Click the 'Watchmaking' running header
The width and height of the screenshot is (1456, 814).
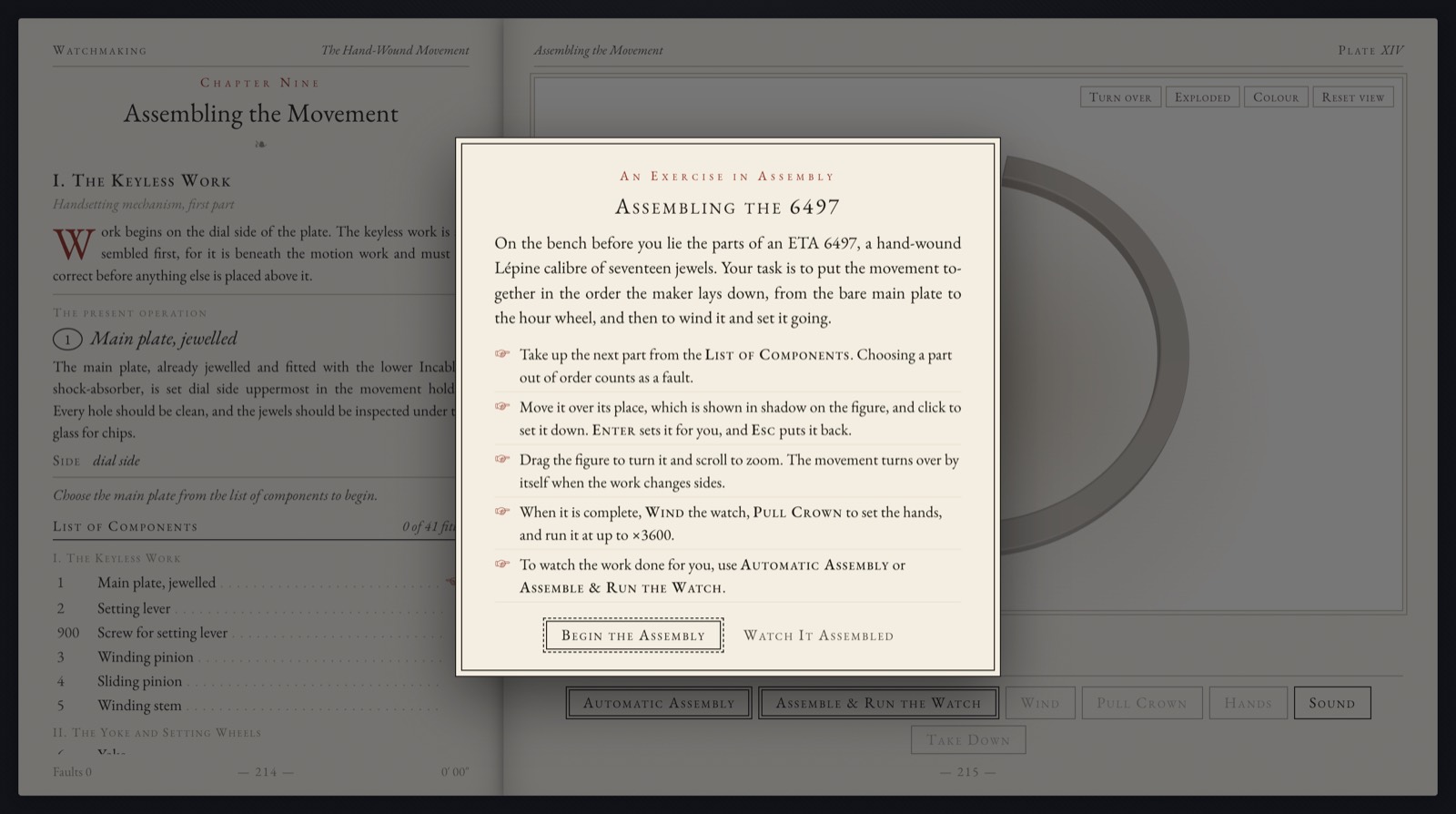99,50
